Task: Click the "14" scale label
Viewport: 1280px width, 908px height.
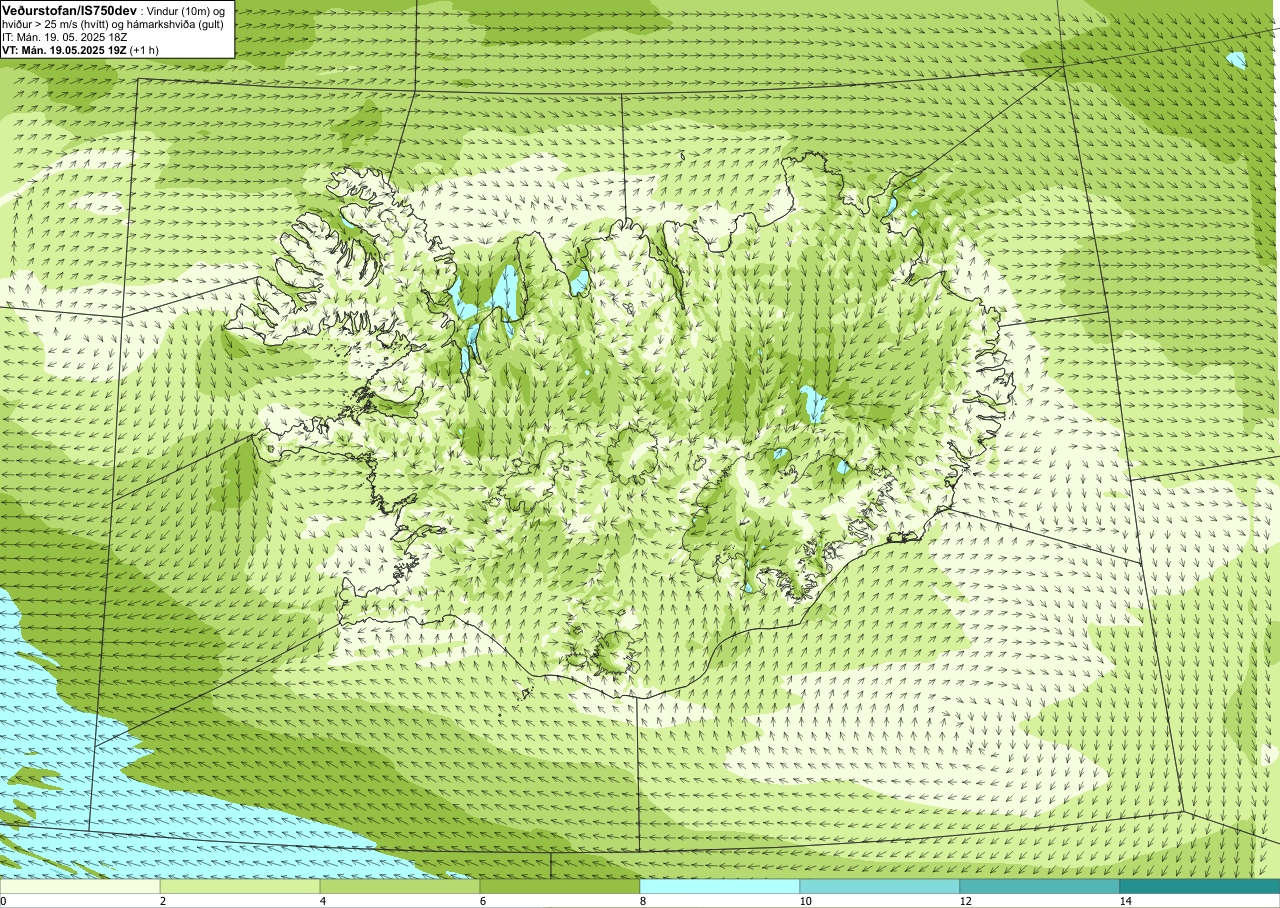Action: [1125, 901]
